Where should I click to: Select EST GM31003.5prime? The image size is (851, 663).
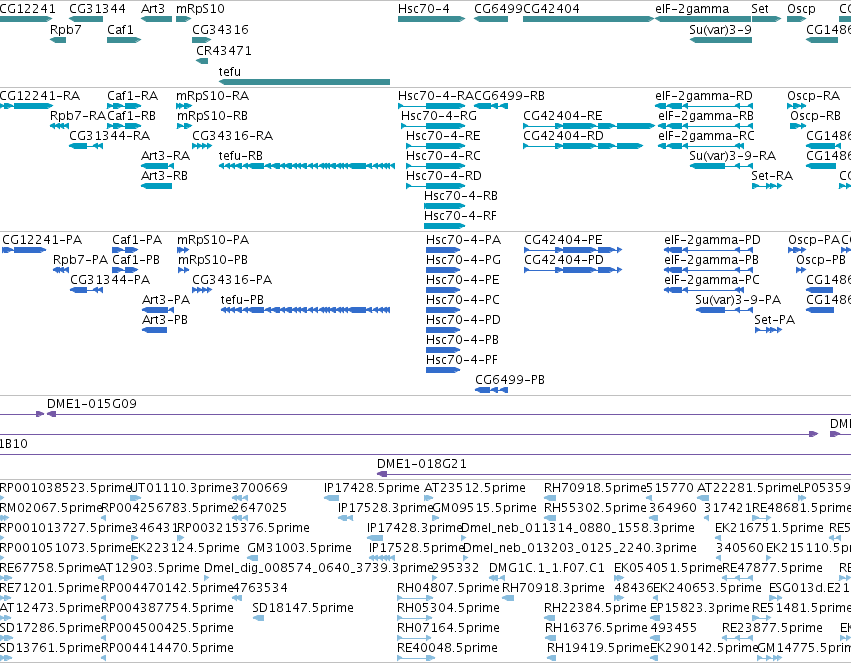point(250,558)
